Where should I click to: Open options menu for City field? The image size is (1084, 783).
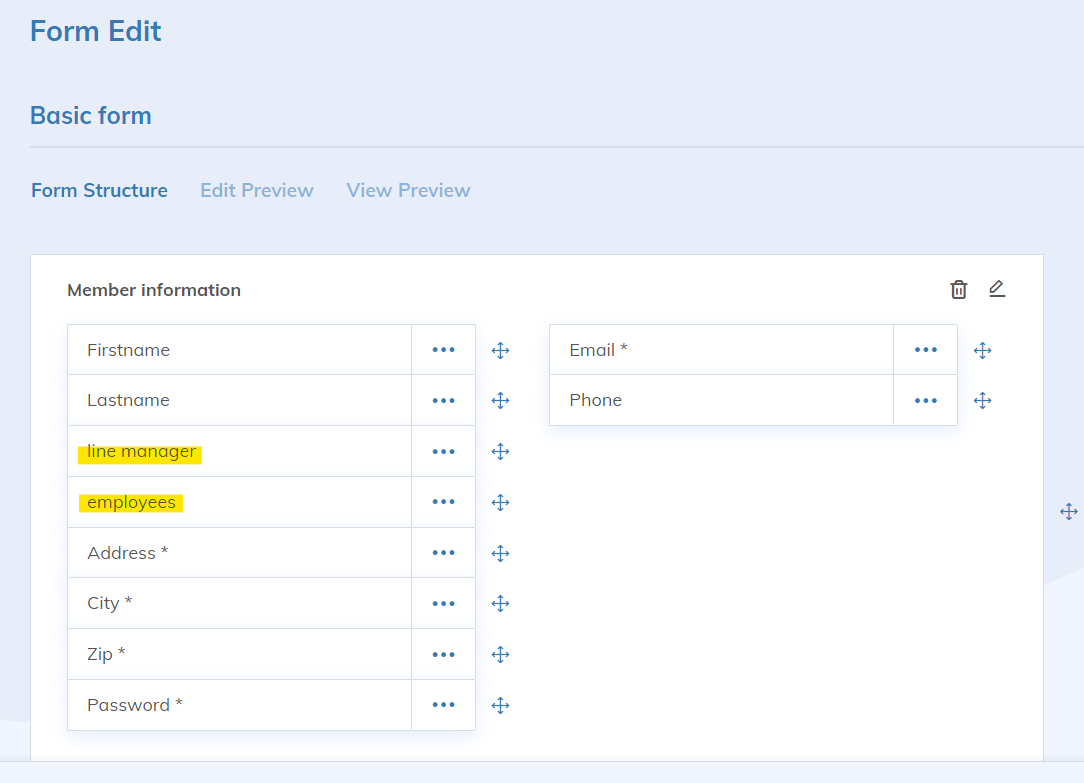tap(443, 603)
